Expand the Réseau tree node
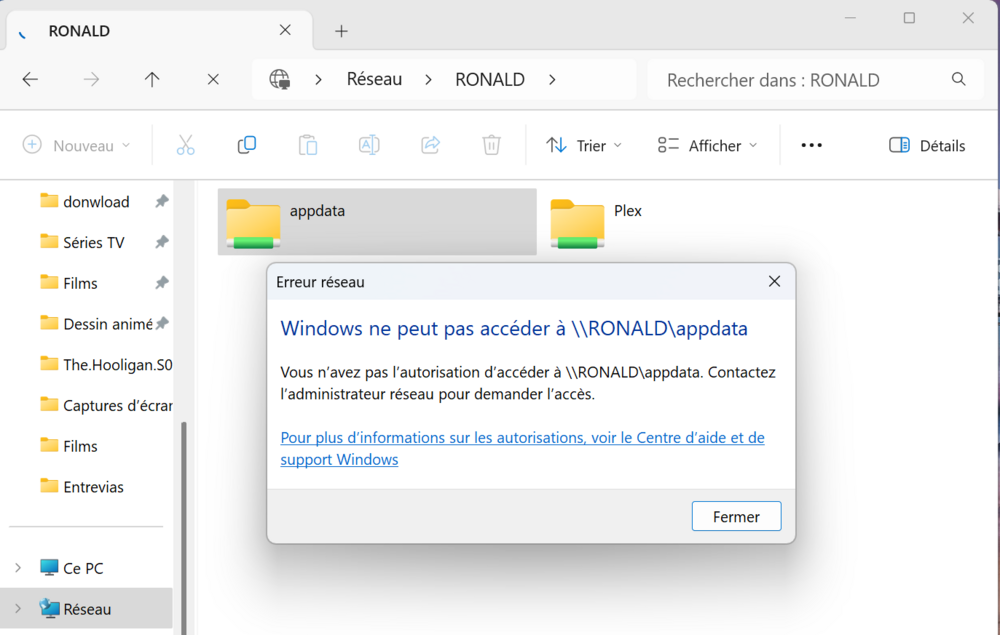 (x=18, y=608)
